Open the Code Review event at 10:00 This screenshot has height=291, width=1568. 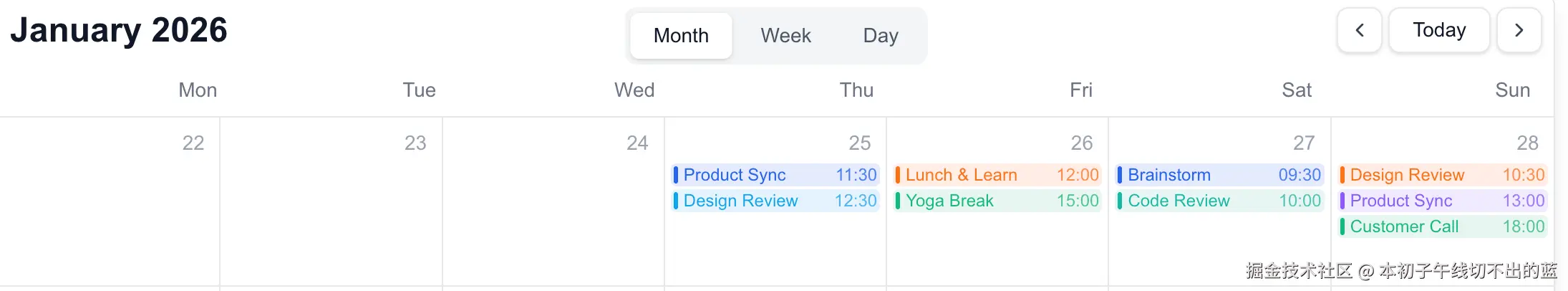click(1219, 201)
